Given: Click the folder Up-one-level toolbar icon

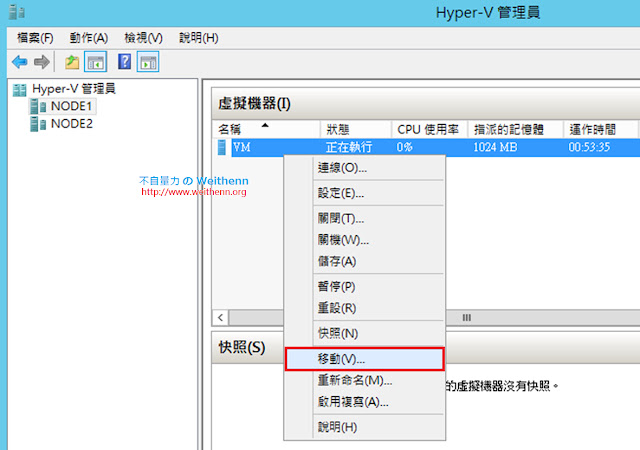Looking at the screenshot, I should tap(72, 62).
